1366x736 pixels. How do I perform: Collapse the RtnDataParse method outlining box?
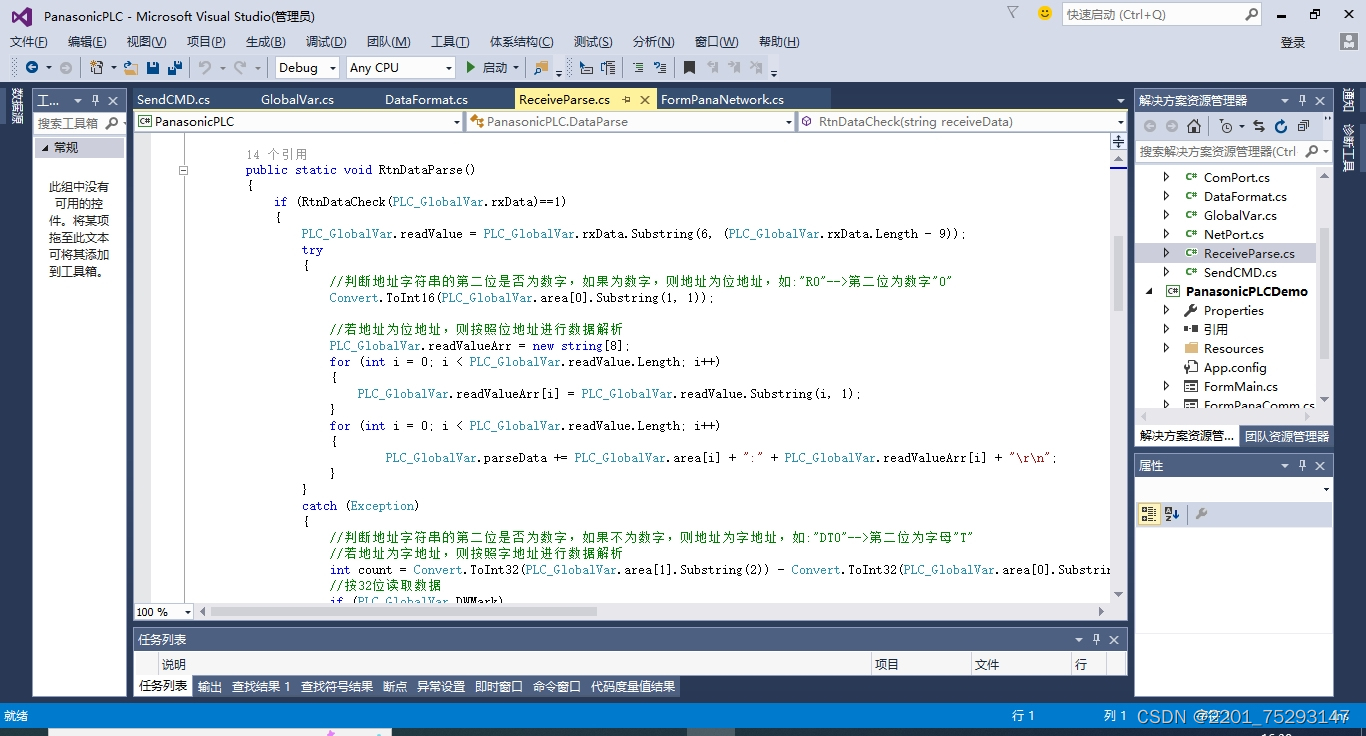[x=183, y=170]
